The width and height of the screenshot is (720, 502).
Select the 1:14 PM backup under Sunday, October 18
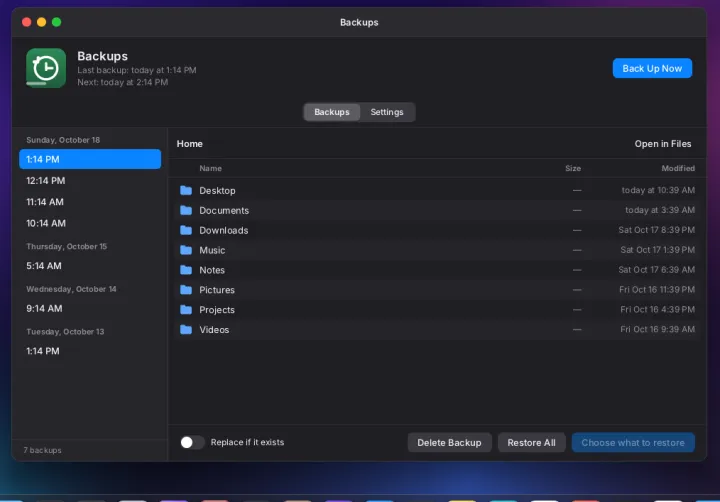(90, 159)
